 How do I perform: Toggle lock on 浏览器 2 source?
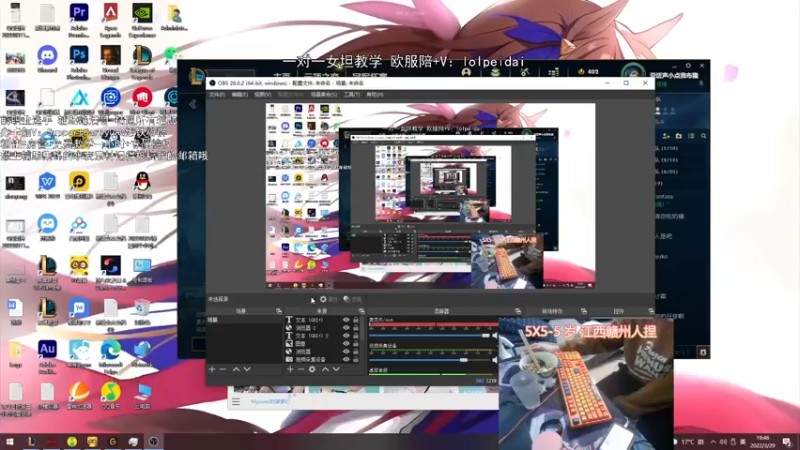(356, 328)
